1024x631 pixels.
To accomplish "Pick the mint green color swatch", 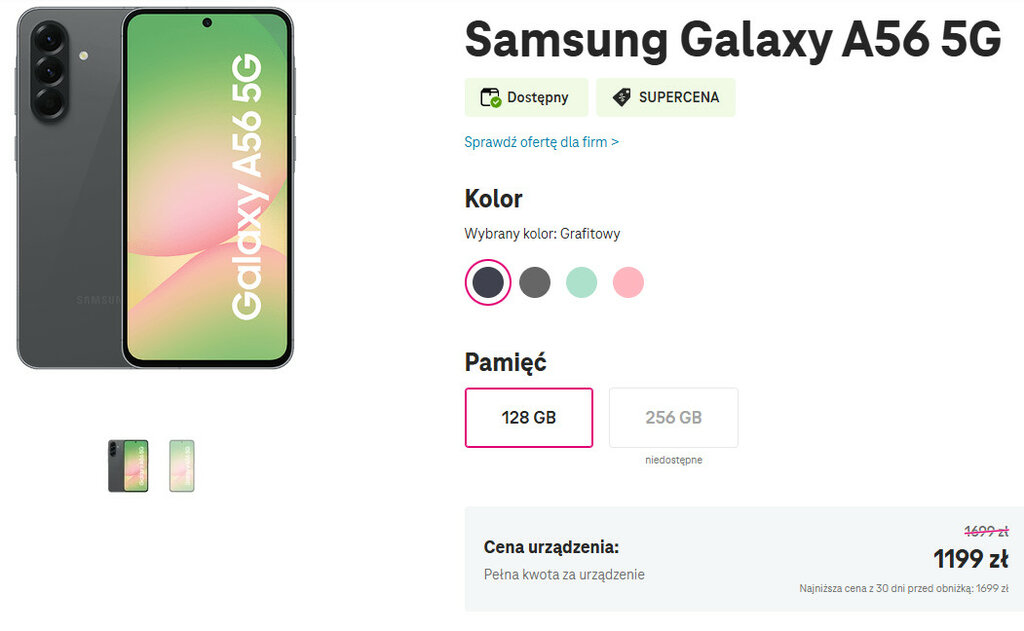I will pos(581,282).
